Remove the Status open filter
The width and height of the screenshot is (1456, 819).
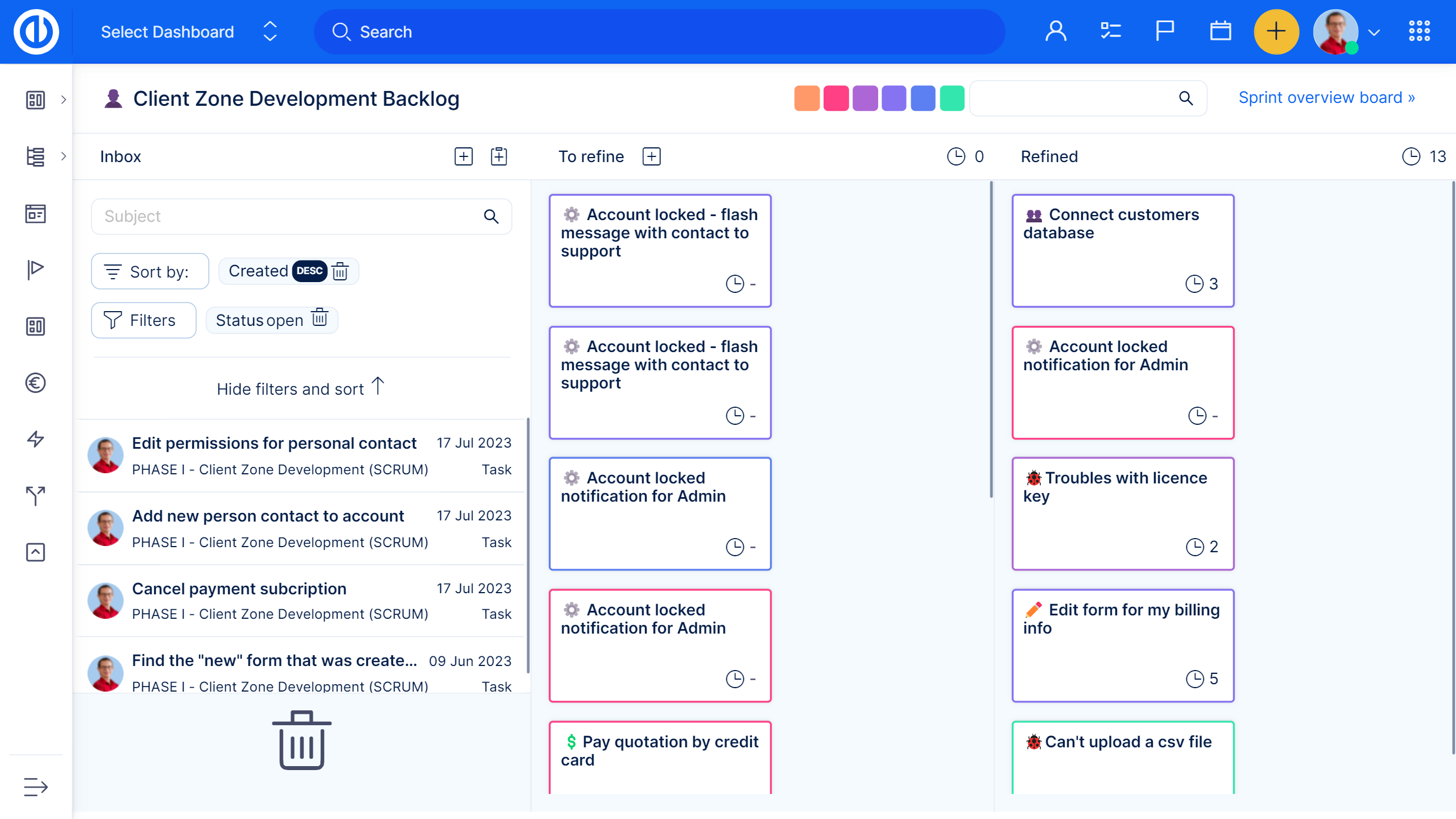pyautogui.click(x=320, y=318)
